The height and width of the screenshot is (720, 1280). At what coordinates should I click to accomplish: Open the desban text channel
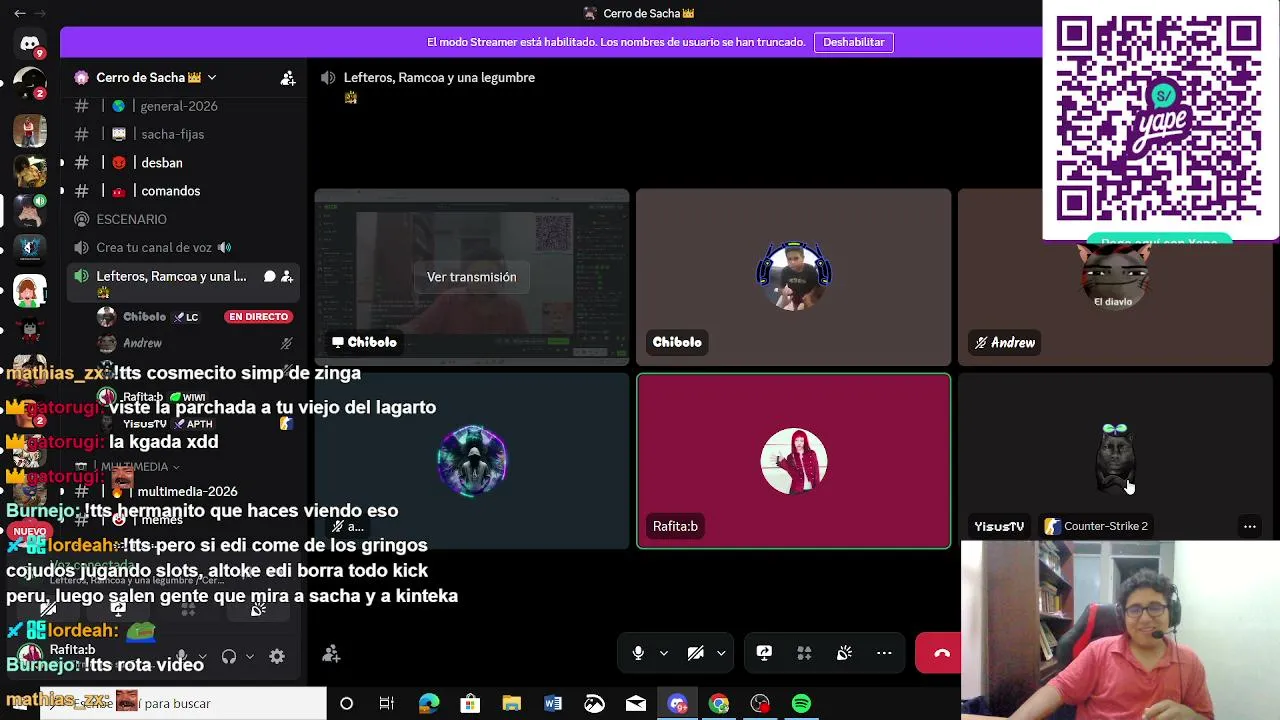coord(162,162)
